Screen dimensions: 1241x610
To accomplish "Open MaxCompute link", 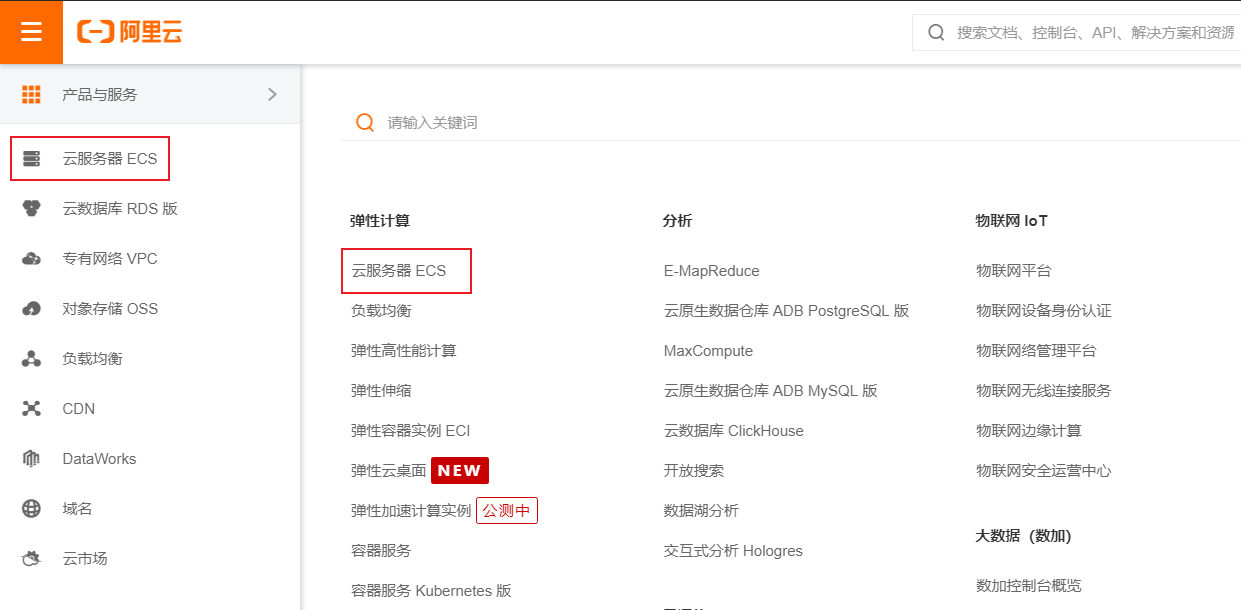I will (708, 350).
